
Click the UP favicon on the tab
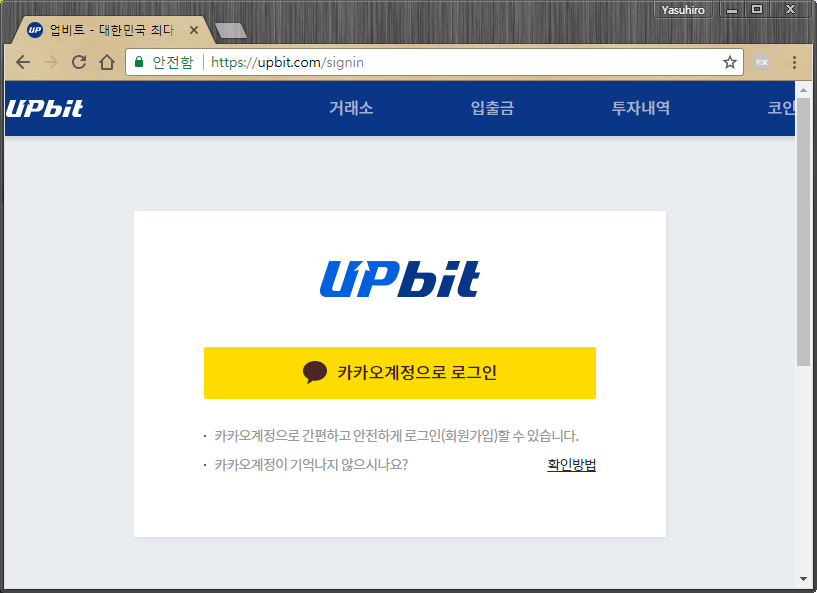click(x=34, y=30)
